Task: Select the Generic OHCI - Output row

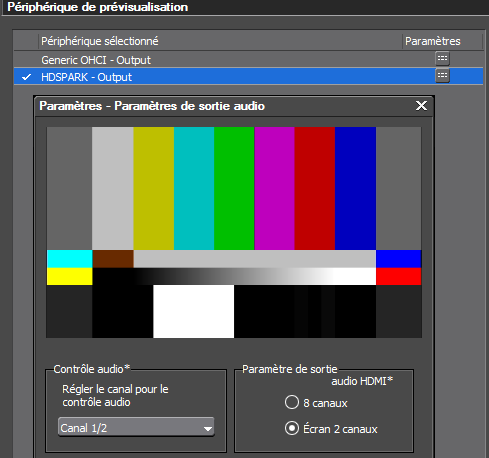Action: 248,60
